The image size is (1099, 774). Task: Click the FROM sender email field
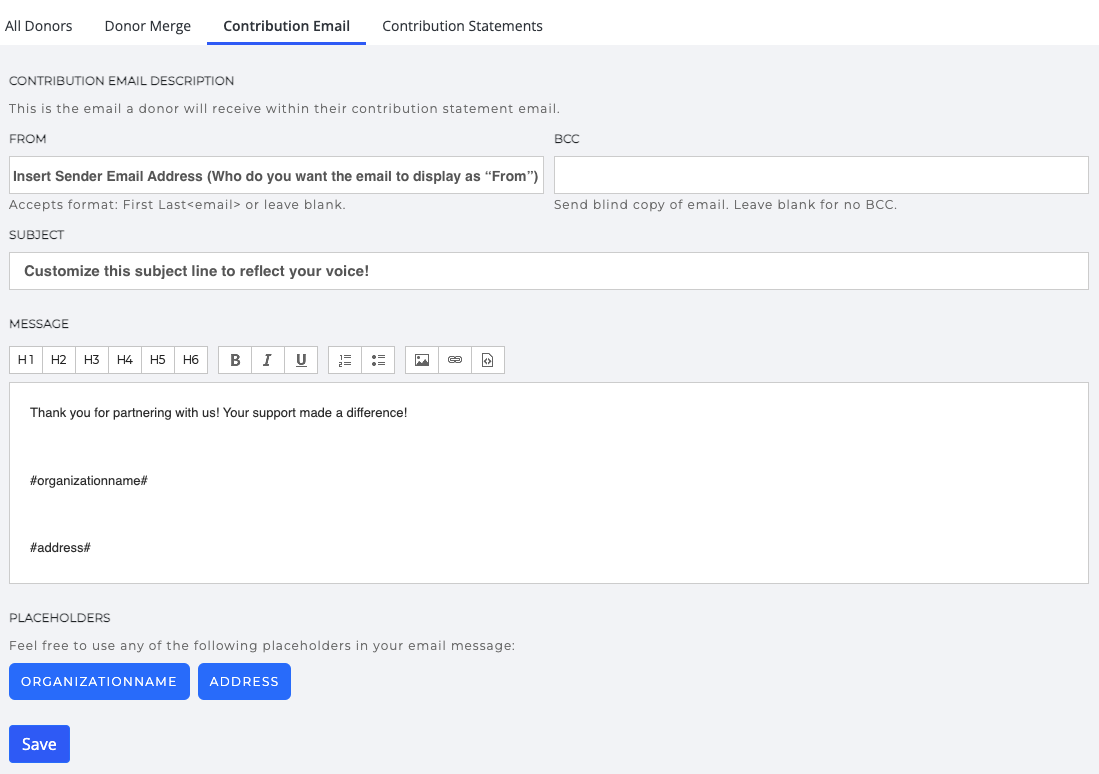click(276, 174)
